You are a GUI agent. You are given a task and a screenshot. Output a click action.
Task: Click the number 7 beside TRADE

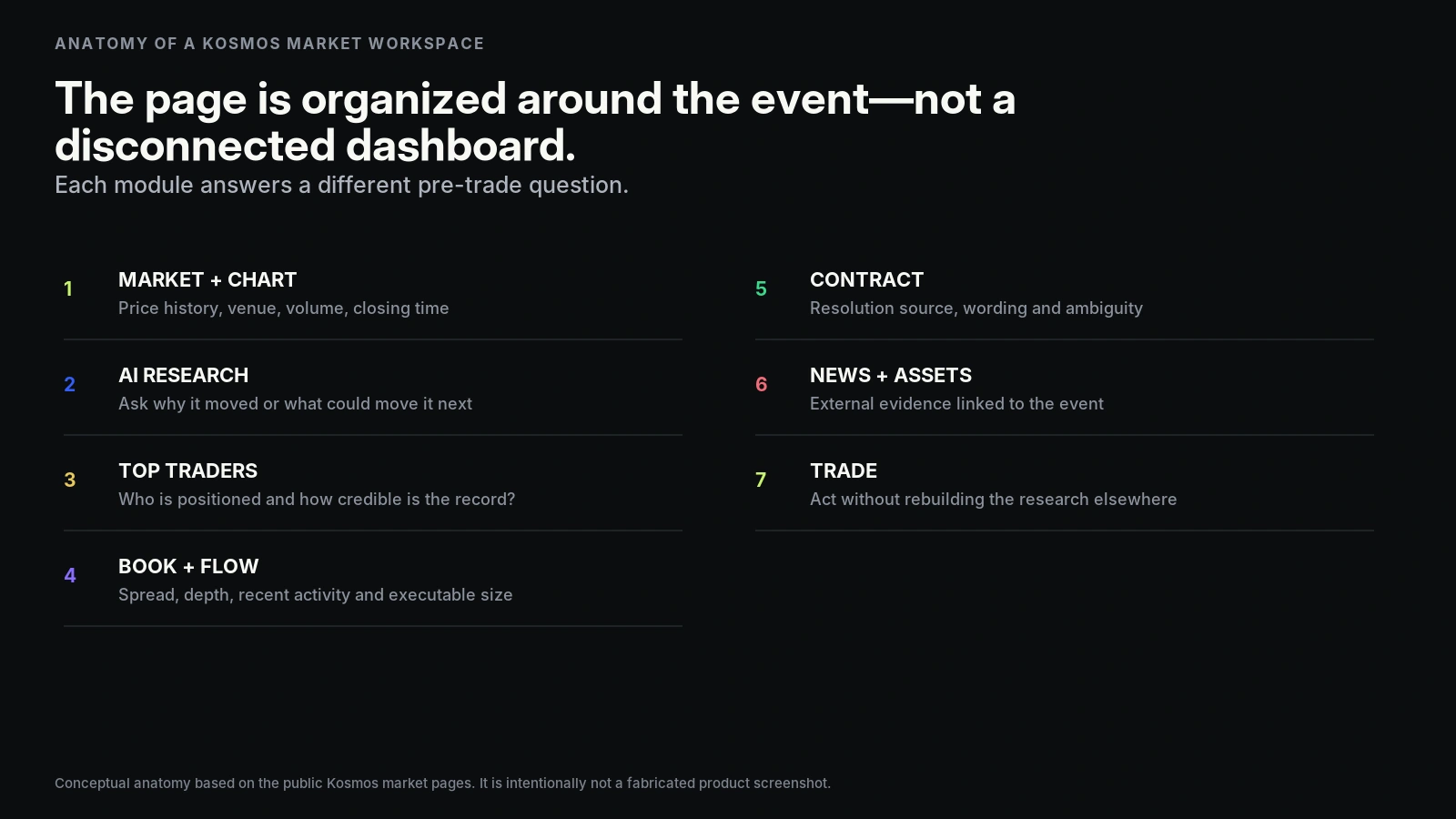(761, 480)
